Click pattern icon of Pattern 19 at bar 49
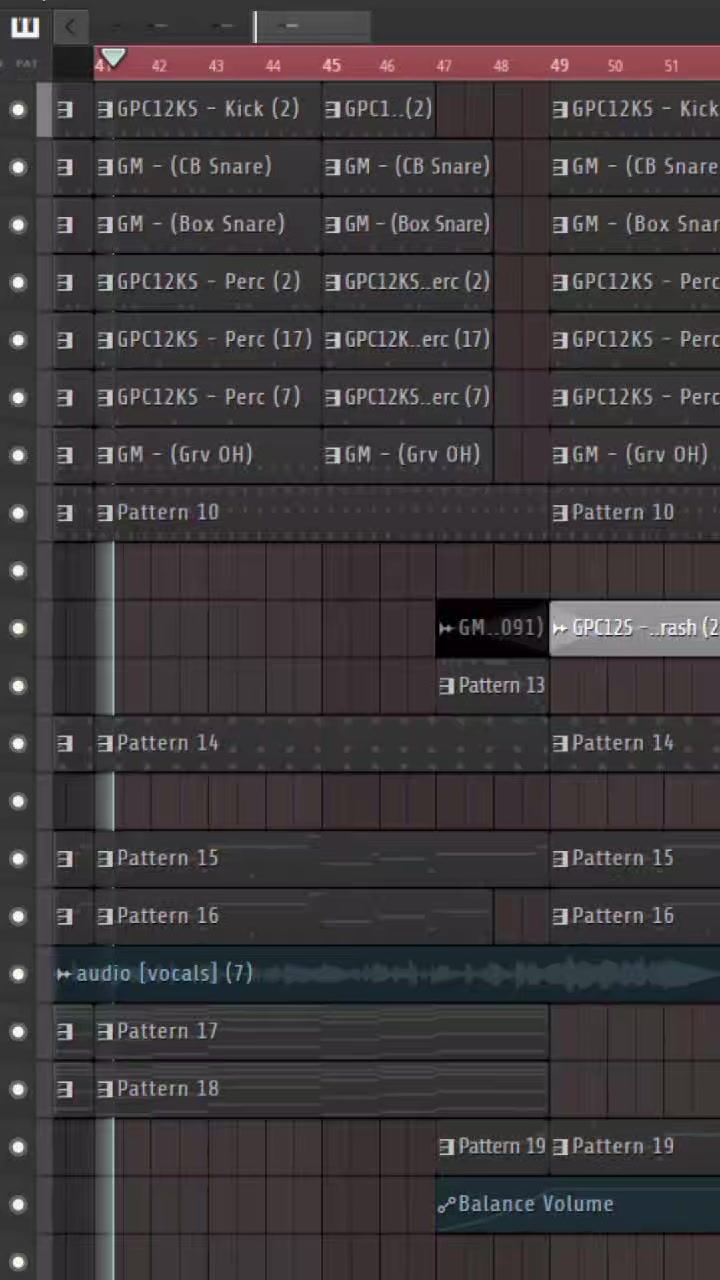The height and width of the screenshot is (1280, 720). (560, 1147)
